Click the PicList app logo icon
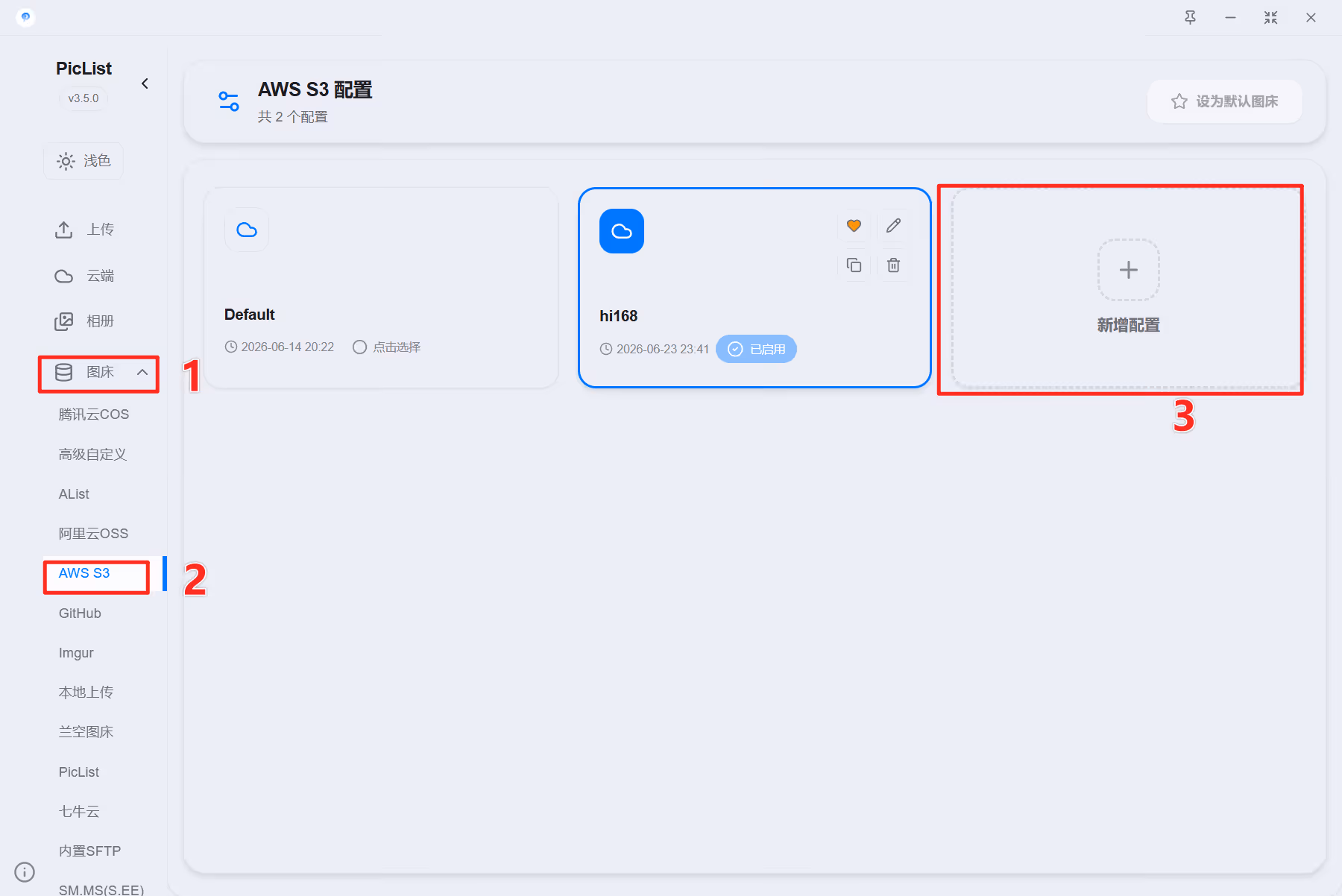This screenshot has height=896, width=1342. [x=25, y=17]
